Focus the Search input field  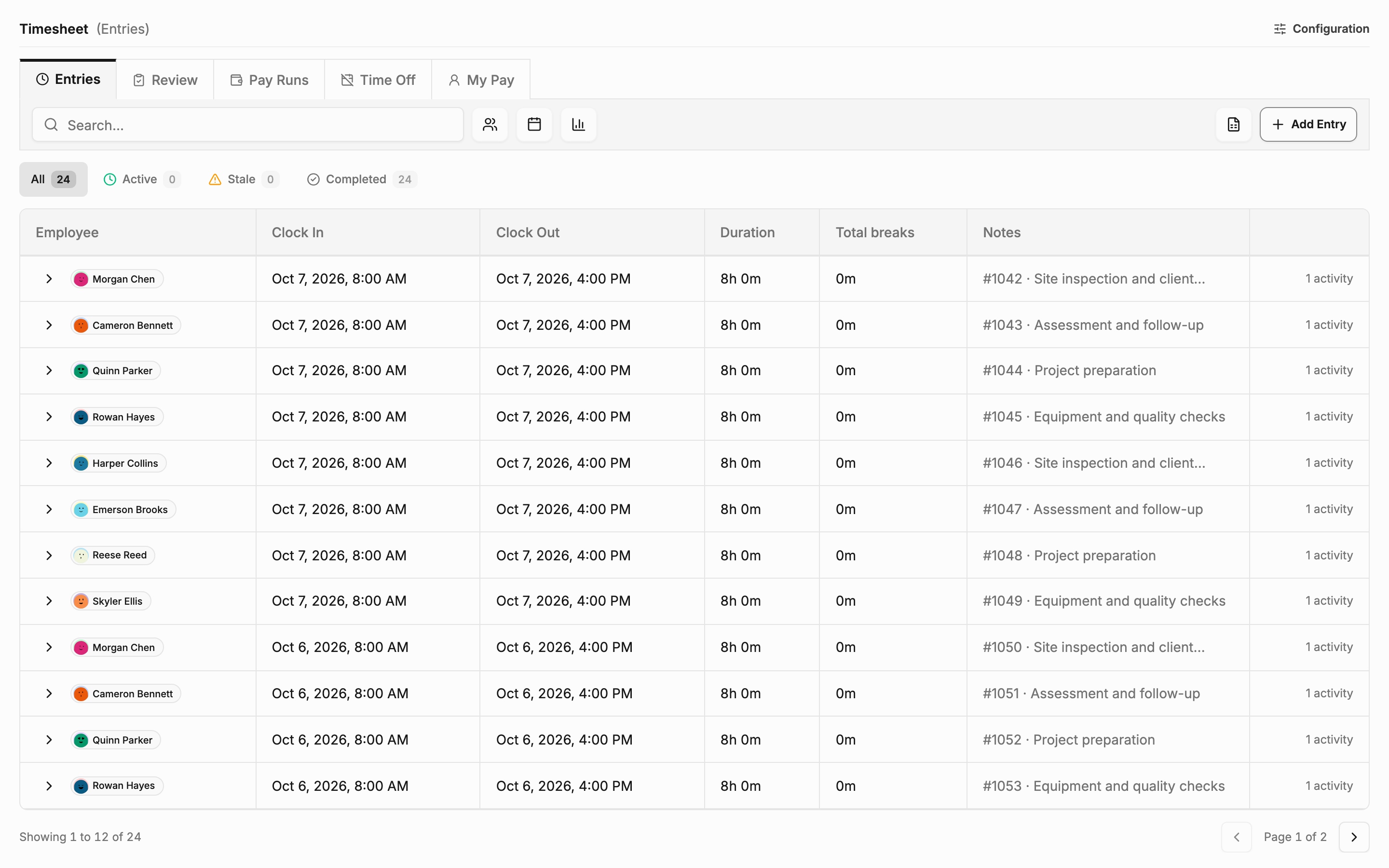coord(247,124)
